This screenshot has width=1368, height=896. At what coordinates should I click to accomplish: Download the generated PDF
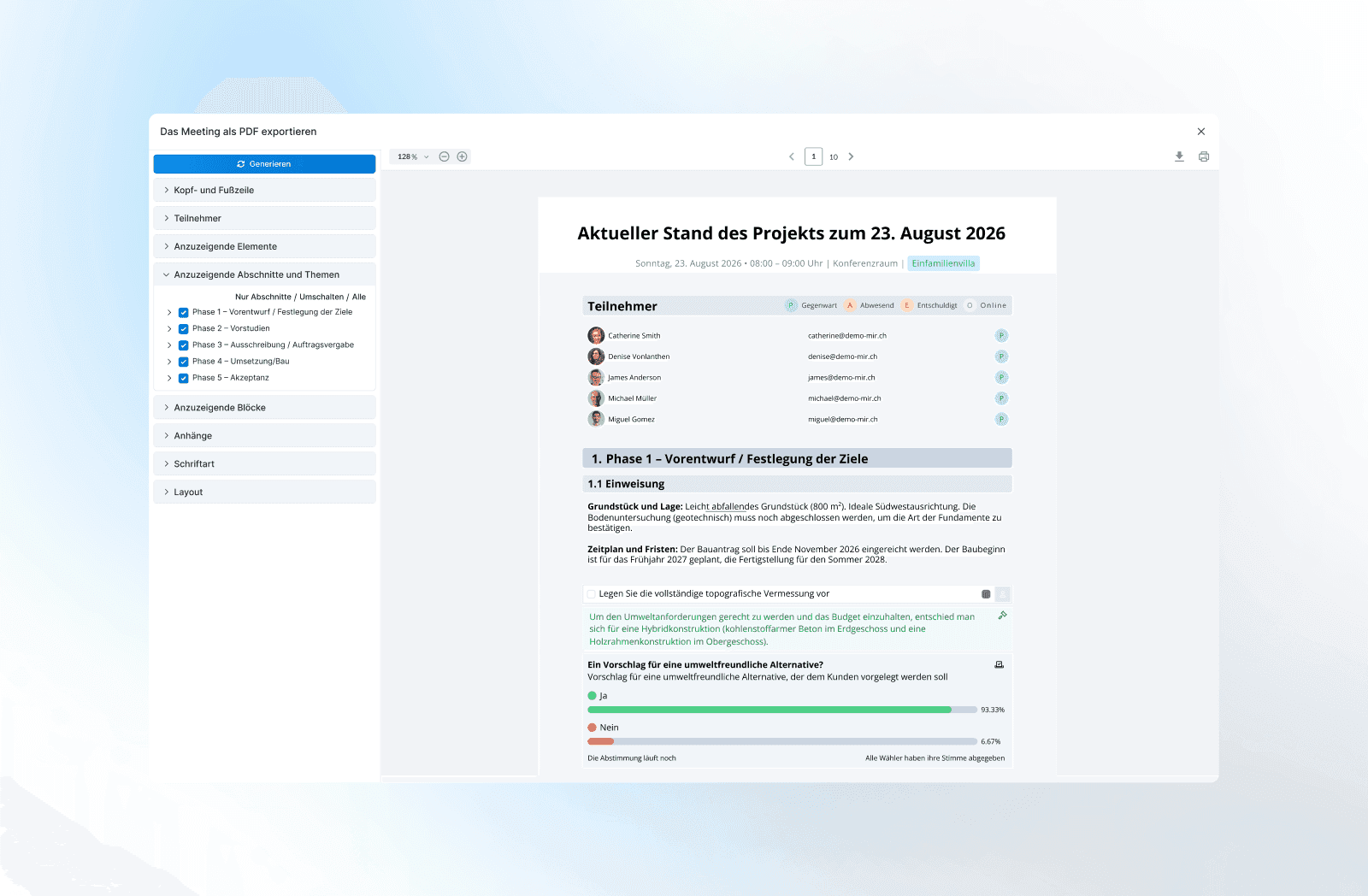coord(1179,156)
